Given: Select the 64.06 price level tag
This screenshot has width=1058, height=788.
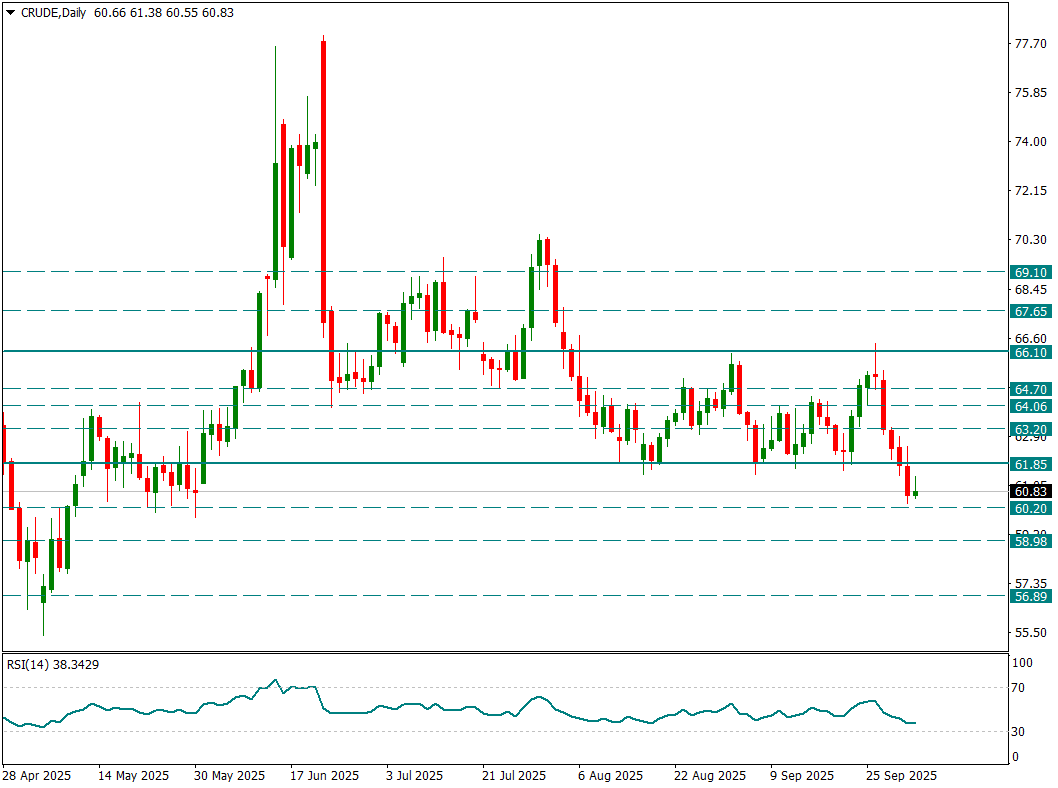Looking at the screenshot, I should pyautogui.click(x=1029, y=406).
